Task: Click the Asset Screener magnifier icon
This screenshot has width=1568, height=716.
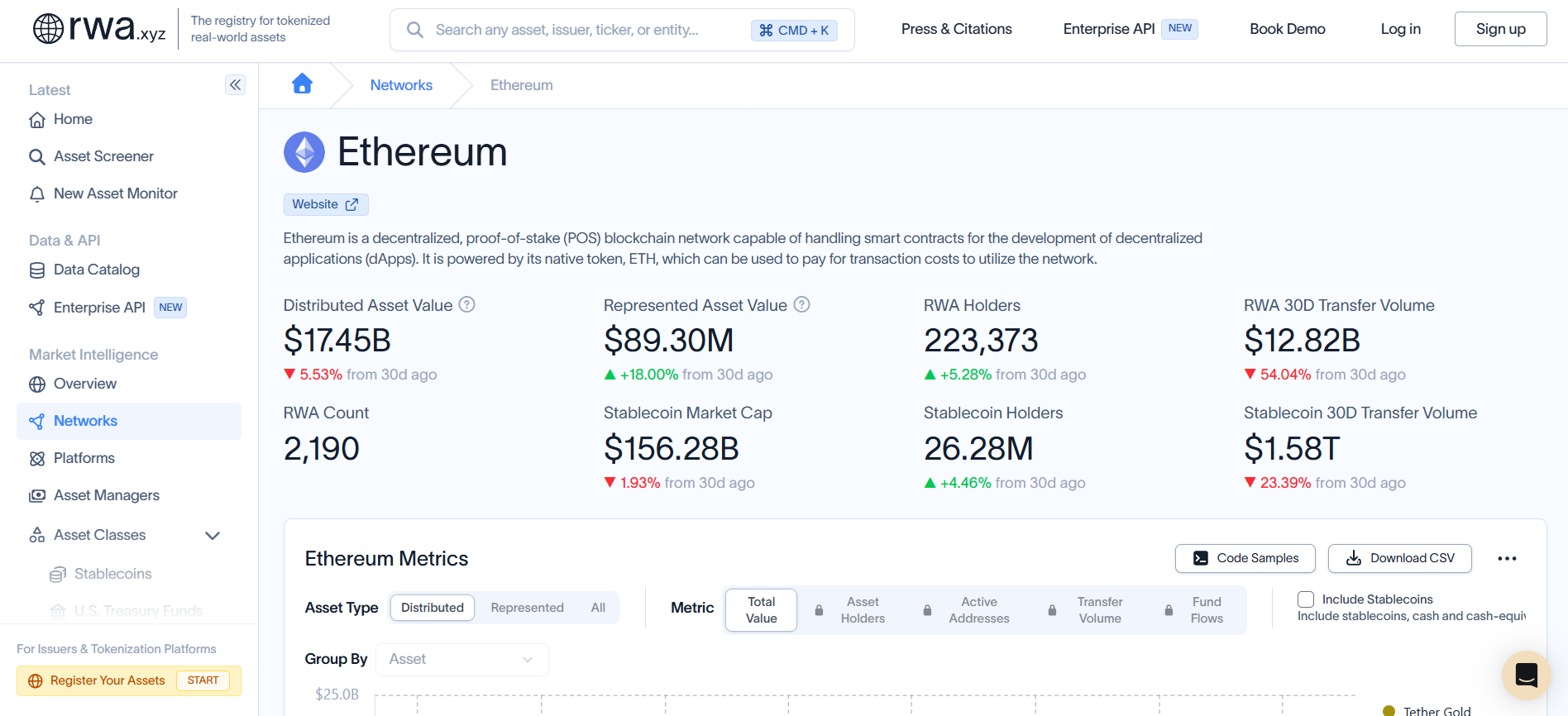Action: point(37,157)
